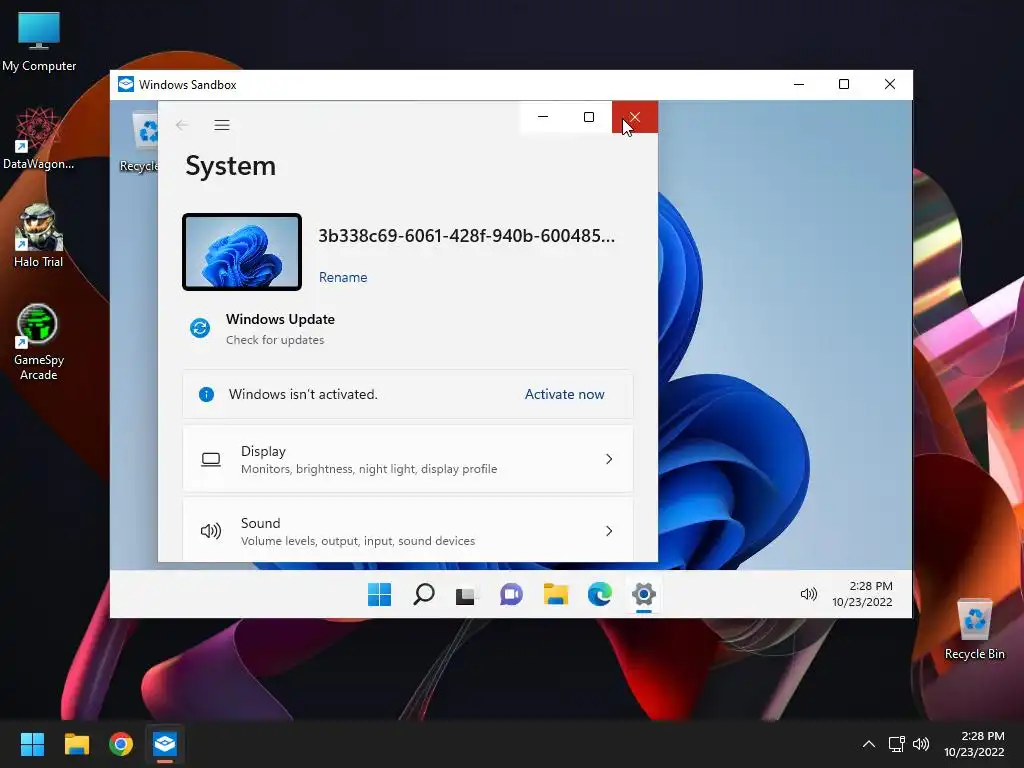Maximize the Windows Sandbox window

coord(844,84)
